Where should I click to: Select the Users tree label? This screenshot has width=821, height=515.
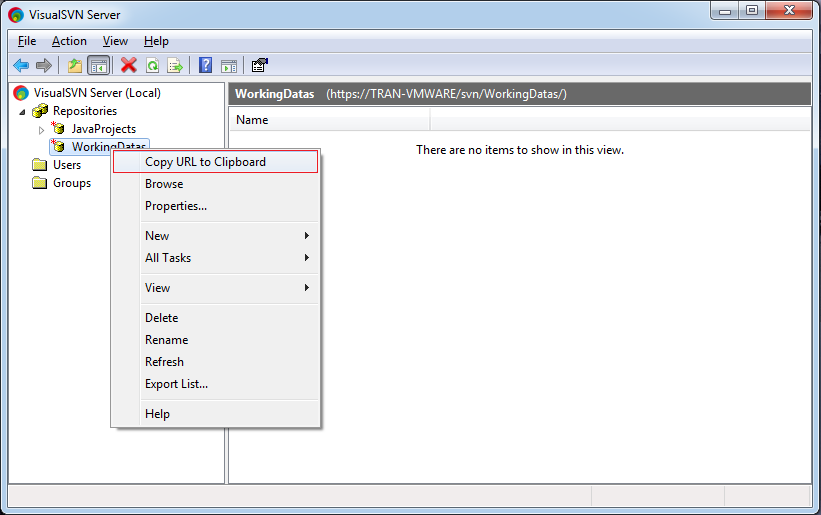click(67, 165)
